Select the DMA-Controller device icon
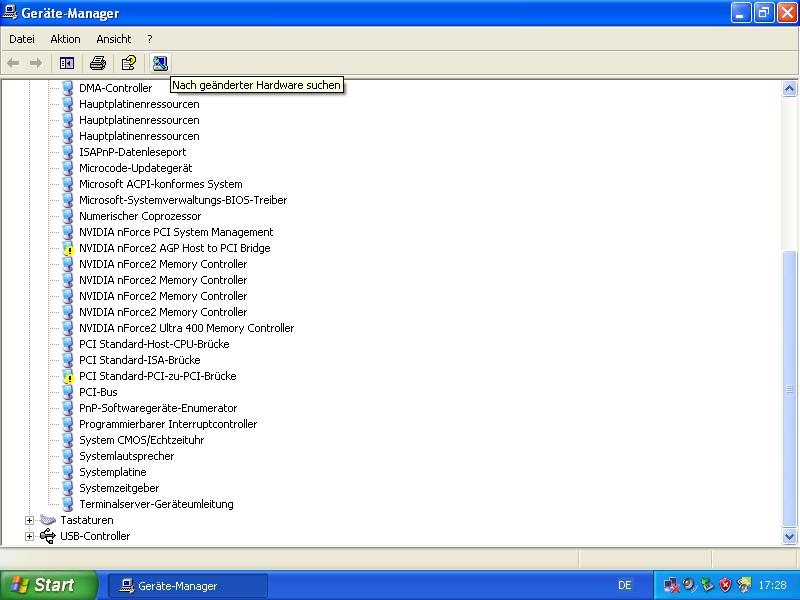The width and height of the screenshot is (800, 600). click(67, 88)
